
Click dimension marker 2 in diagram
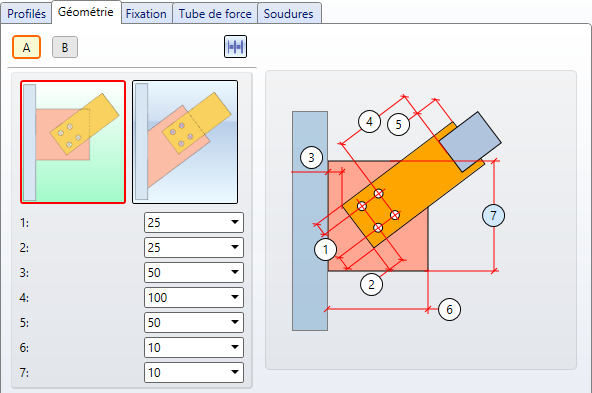372,284
